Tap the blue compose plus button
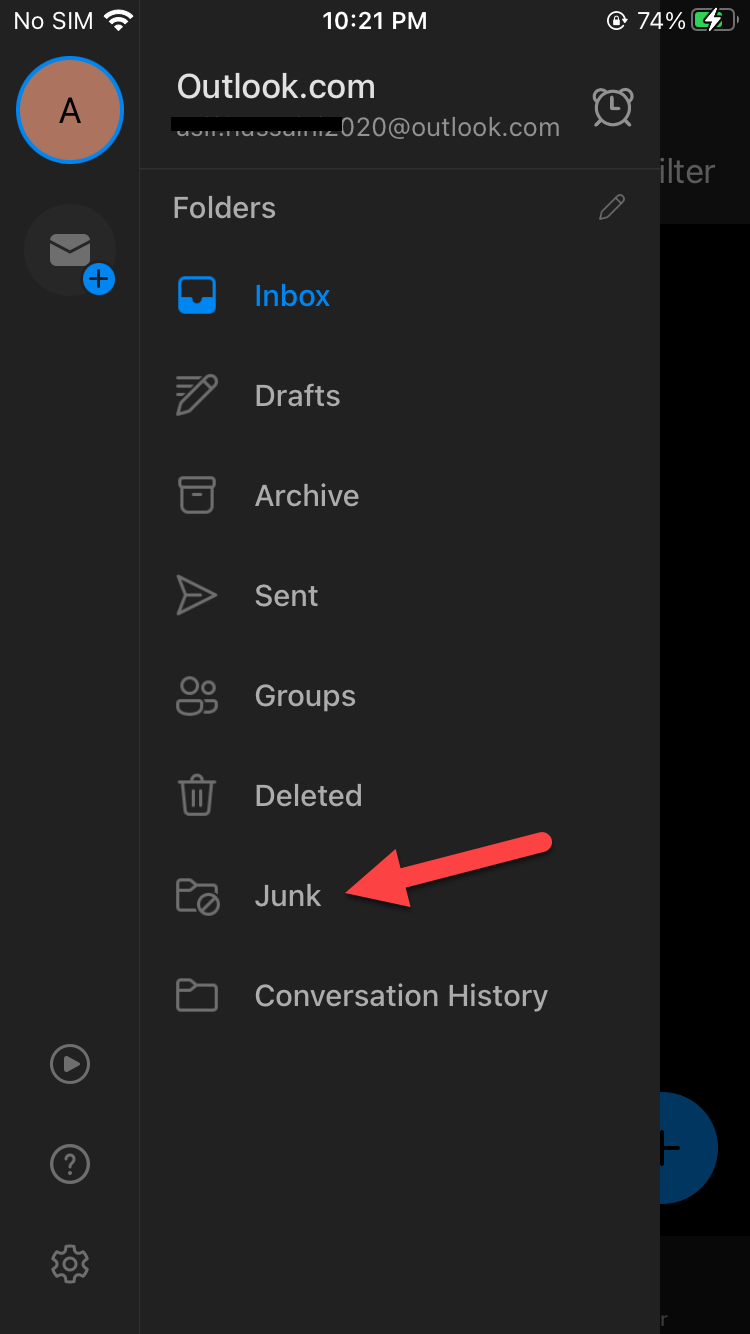 click(x=688, y=1148)
